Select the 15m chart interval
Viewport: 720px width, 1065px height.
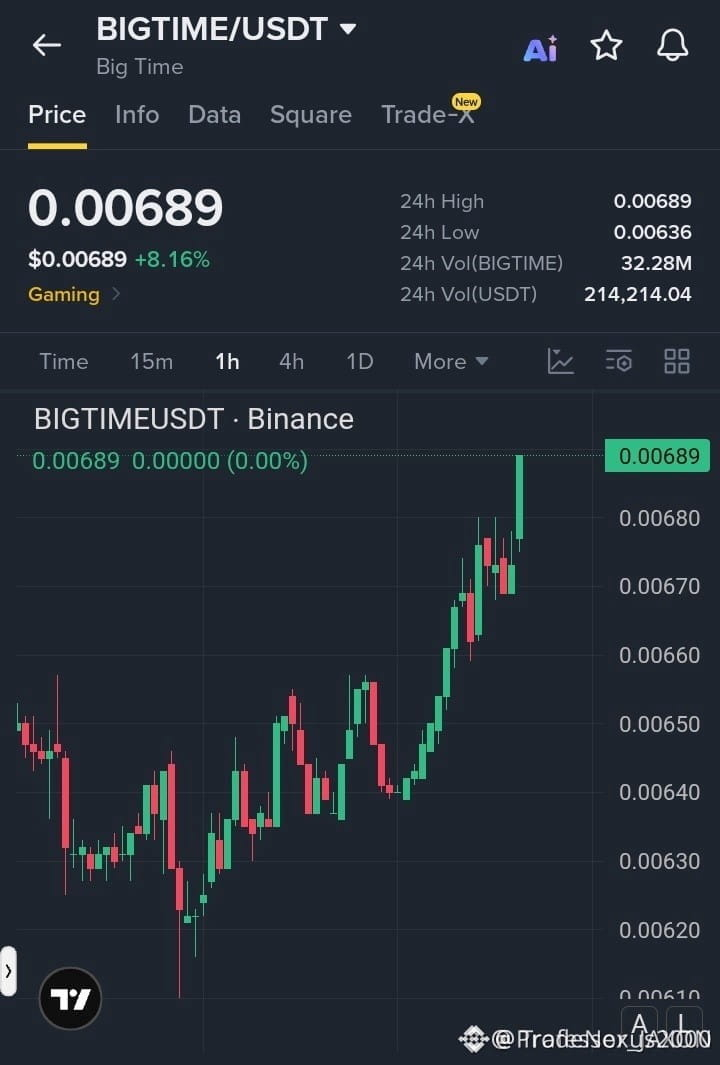click(151, 361)
